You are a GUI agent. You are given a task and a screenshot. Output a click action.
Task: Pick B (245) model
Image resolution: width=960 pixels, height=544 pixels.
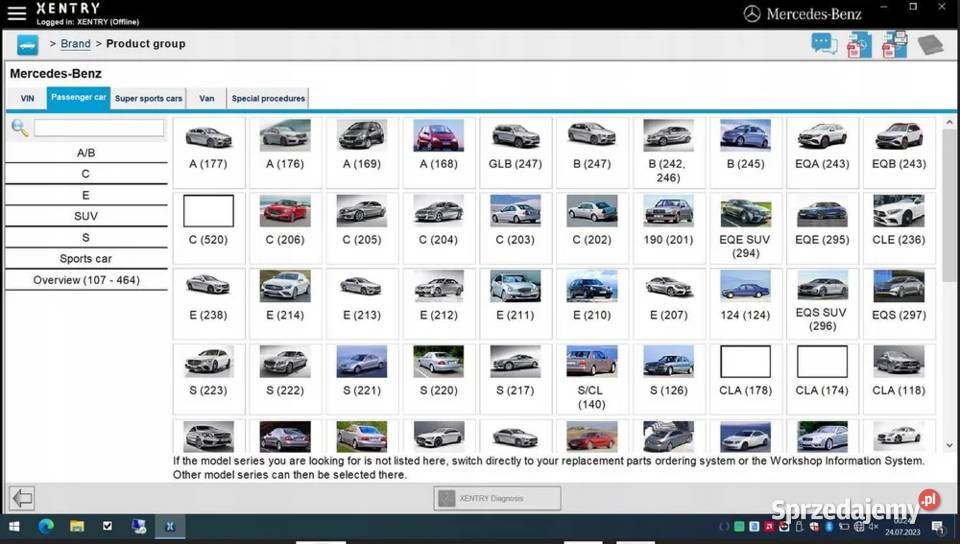point(746,152)
